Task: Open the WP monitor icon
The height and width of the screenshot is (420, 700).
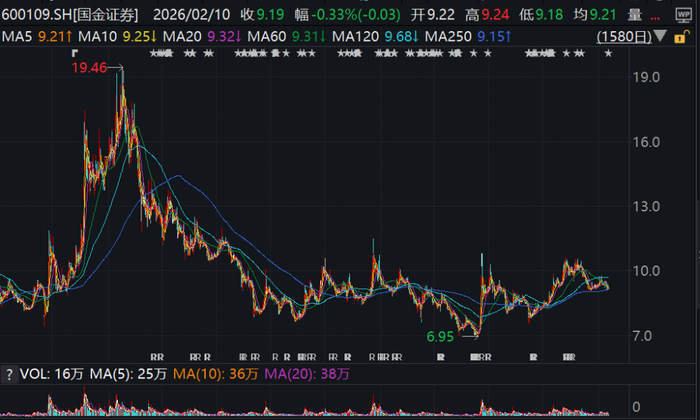Action: pos(683,15)
